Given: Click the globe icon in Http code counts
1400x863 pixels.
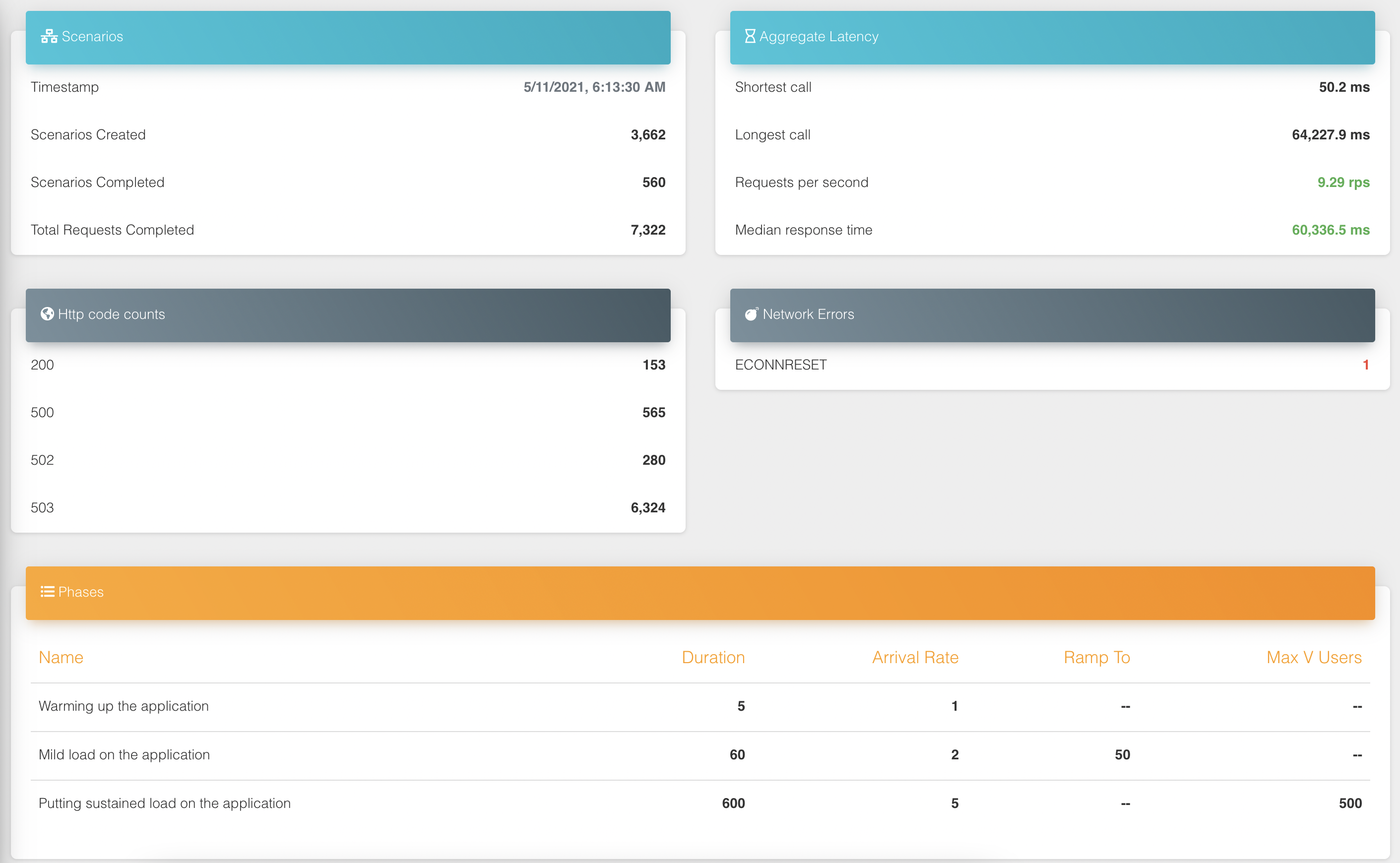Looking at the screenshot, I should click(47, 314).
